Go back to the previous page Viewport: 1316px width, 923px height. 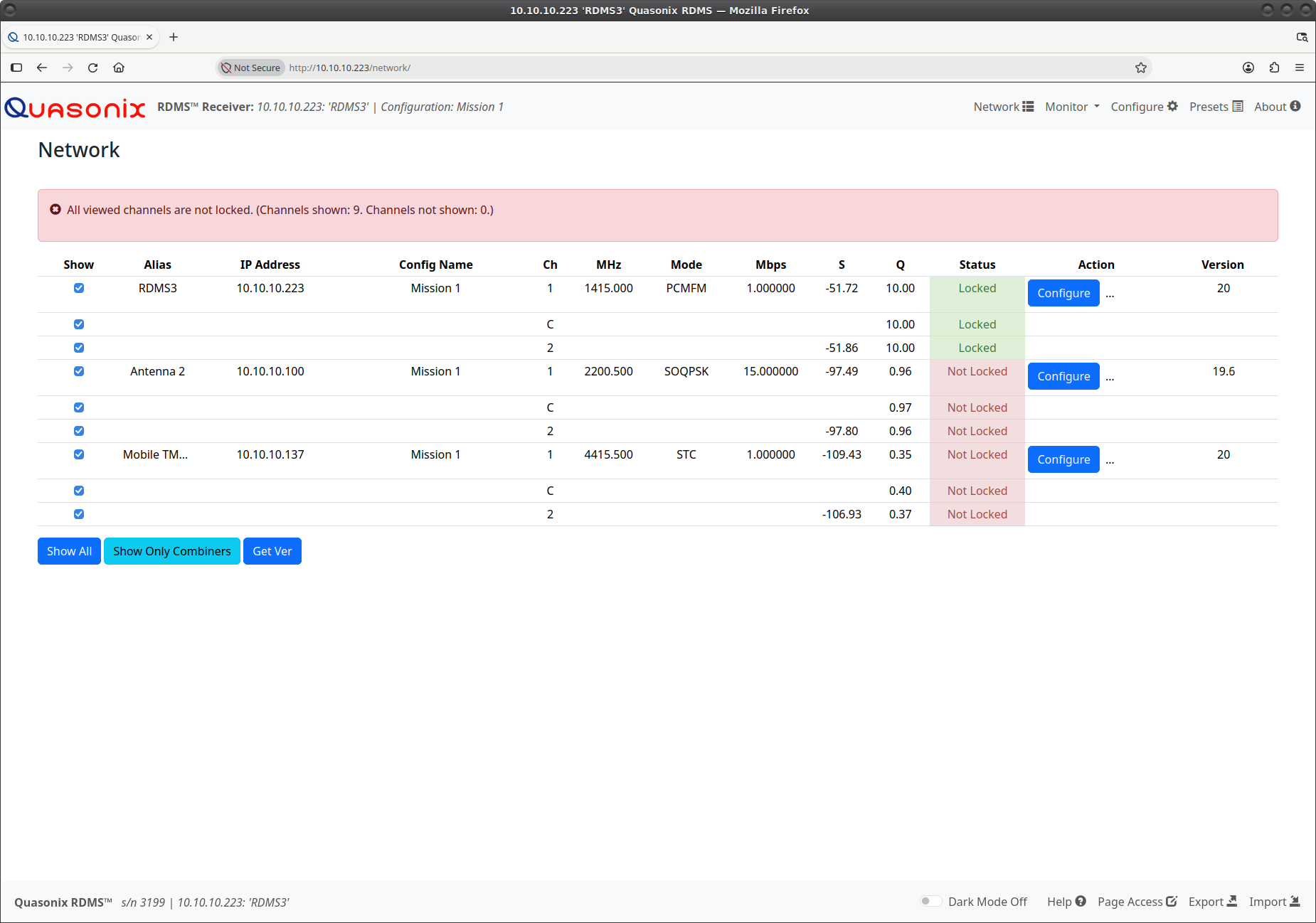pos(42,68)
